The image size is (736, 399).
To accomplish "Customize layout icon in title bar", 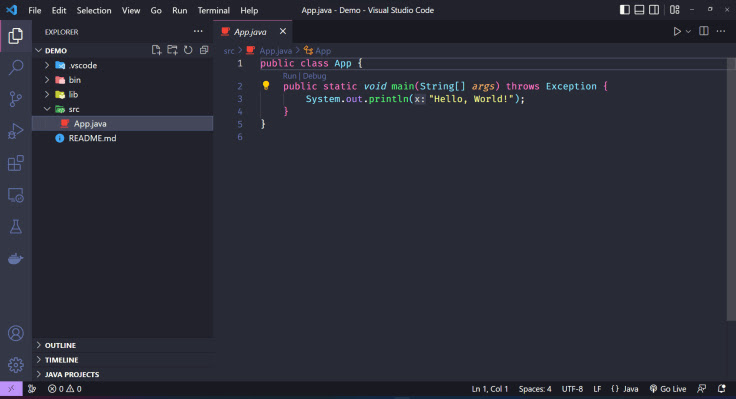I will (x=675, y=10).
